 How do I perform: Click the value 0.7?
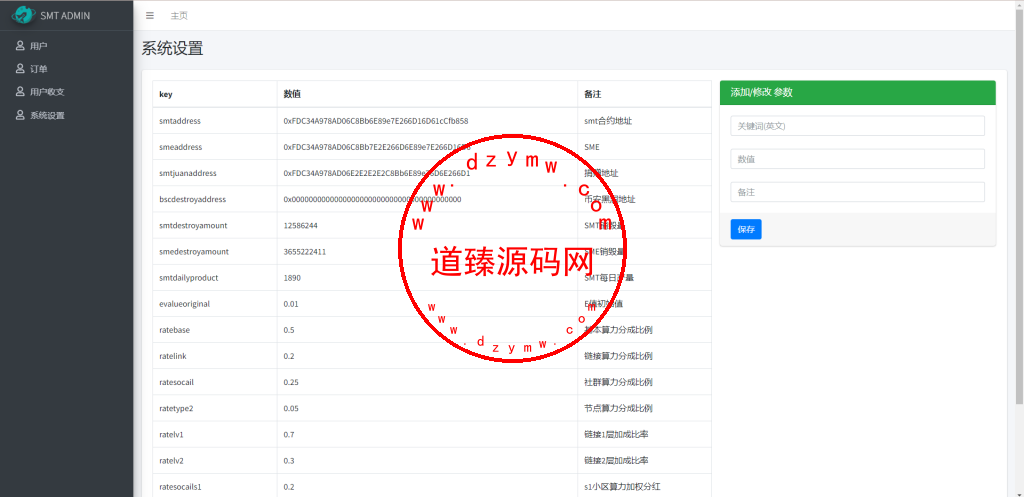point(289,434)
